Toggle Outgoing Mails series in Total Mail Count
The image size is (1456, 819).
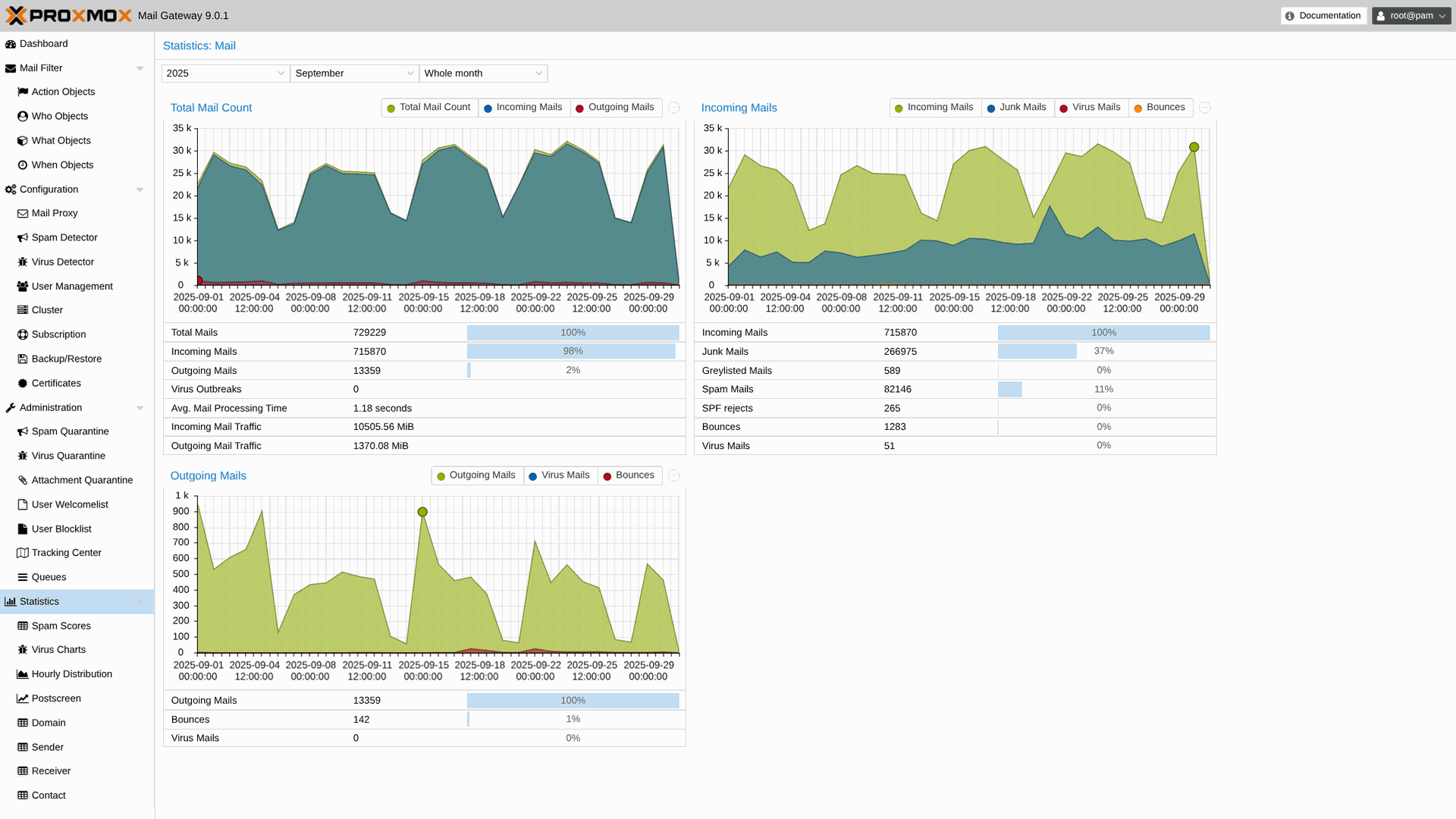(x=615, y=108)
